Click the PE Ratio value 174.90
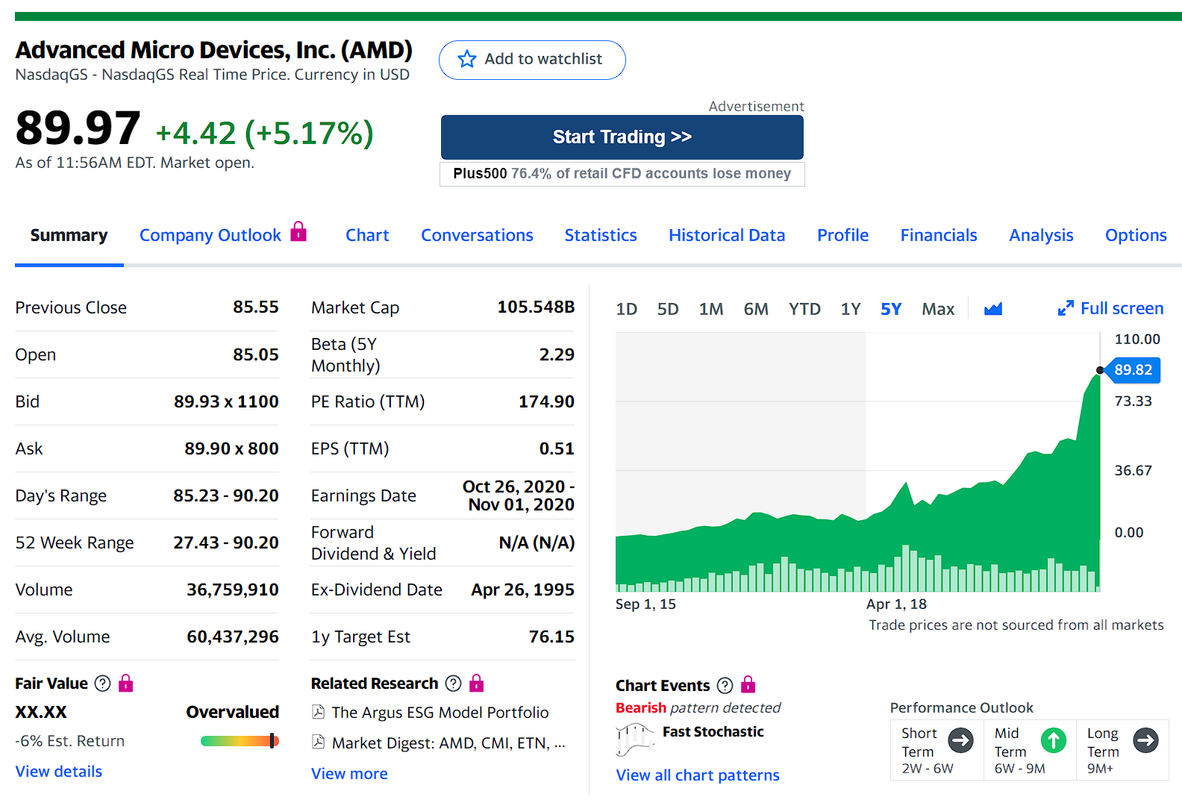This screenshot has width=1182, height=800. pos(547,401)
